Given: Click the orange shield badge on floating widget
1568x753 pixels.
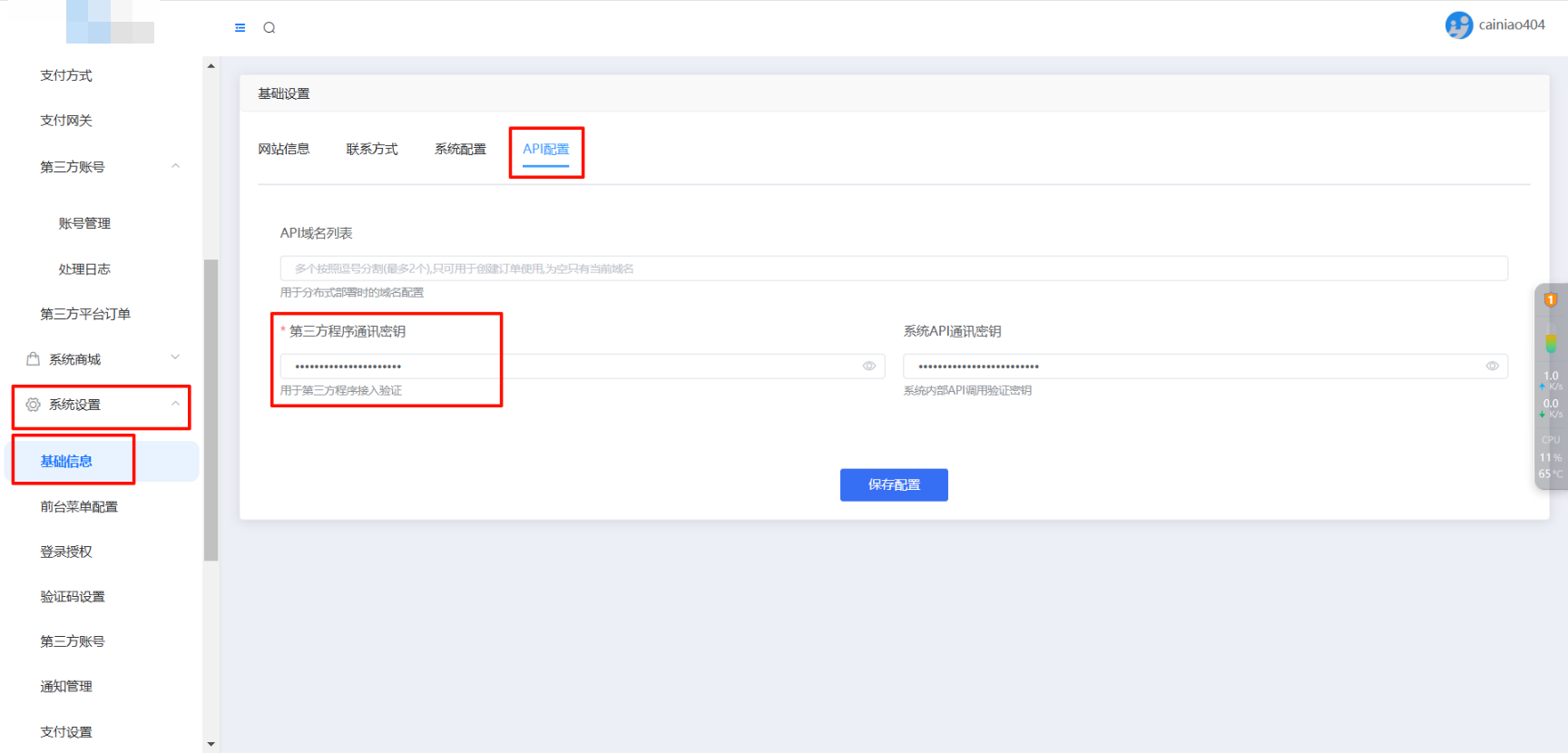Looking at the screenshot, I should tap(1551, 300).
